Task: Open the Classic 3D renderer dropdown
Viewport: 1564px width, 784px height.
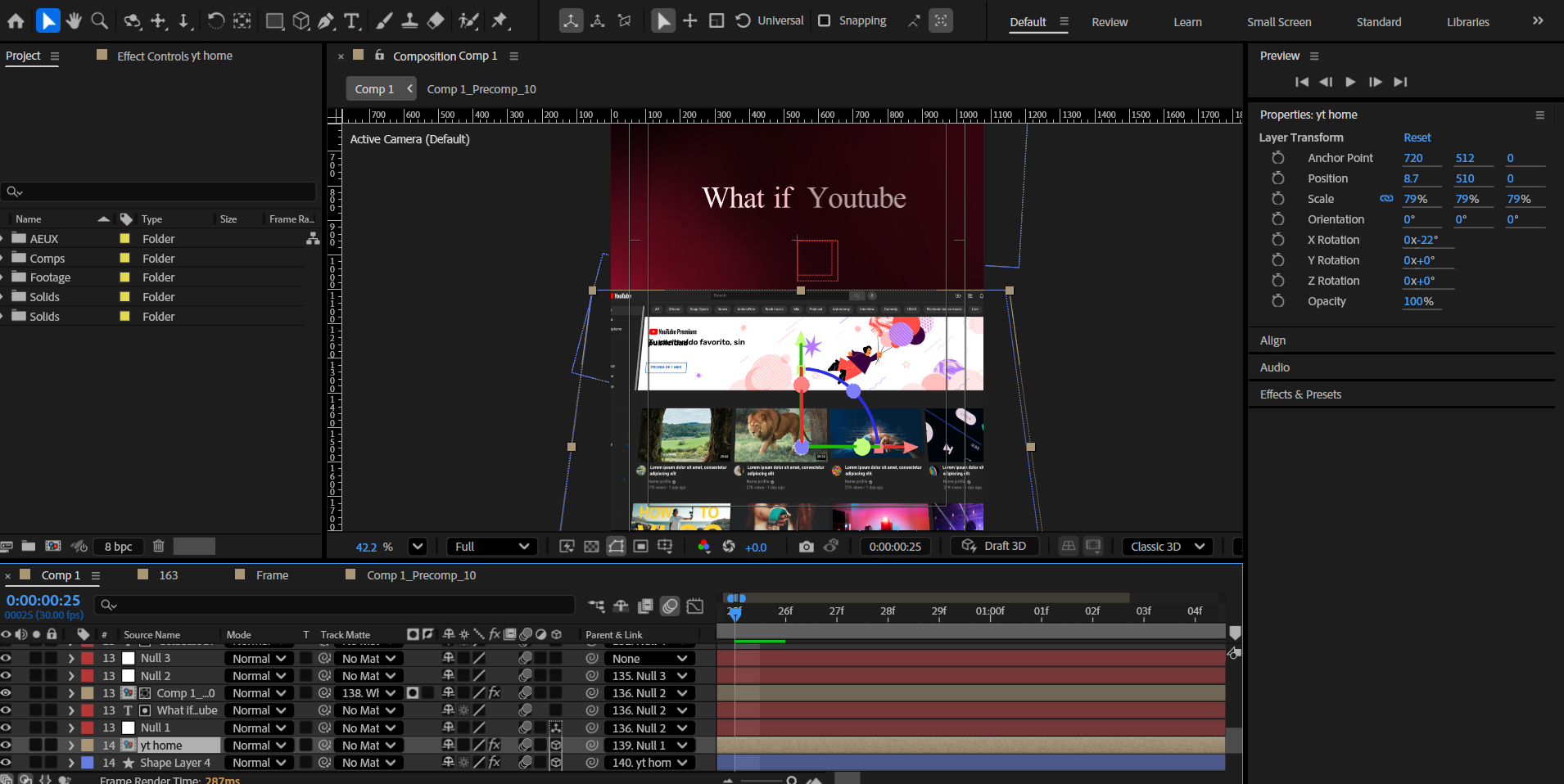Action: point(1166,547)
